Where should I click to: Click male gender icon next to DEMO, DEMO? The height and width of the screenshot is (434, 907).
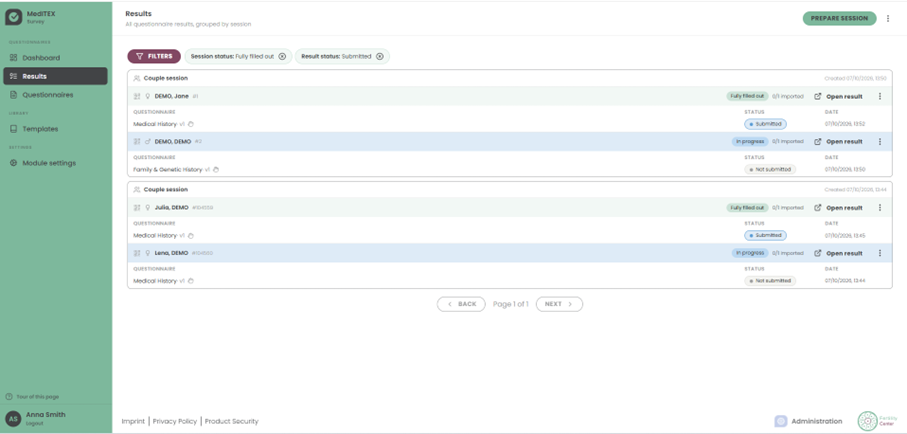[x=148, y=142]
